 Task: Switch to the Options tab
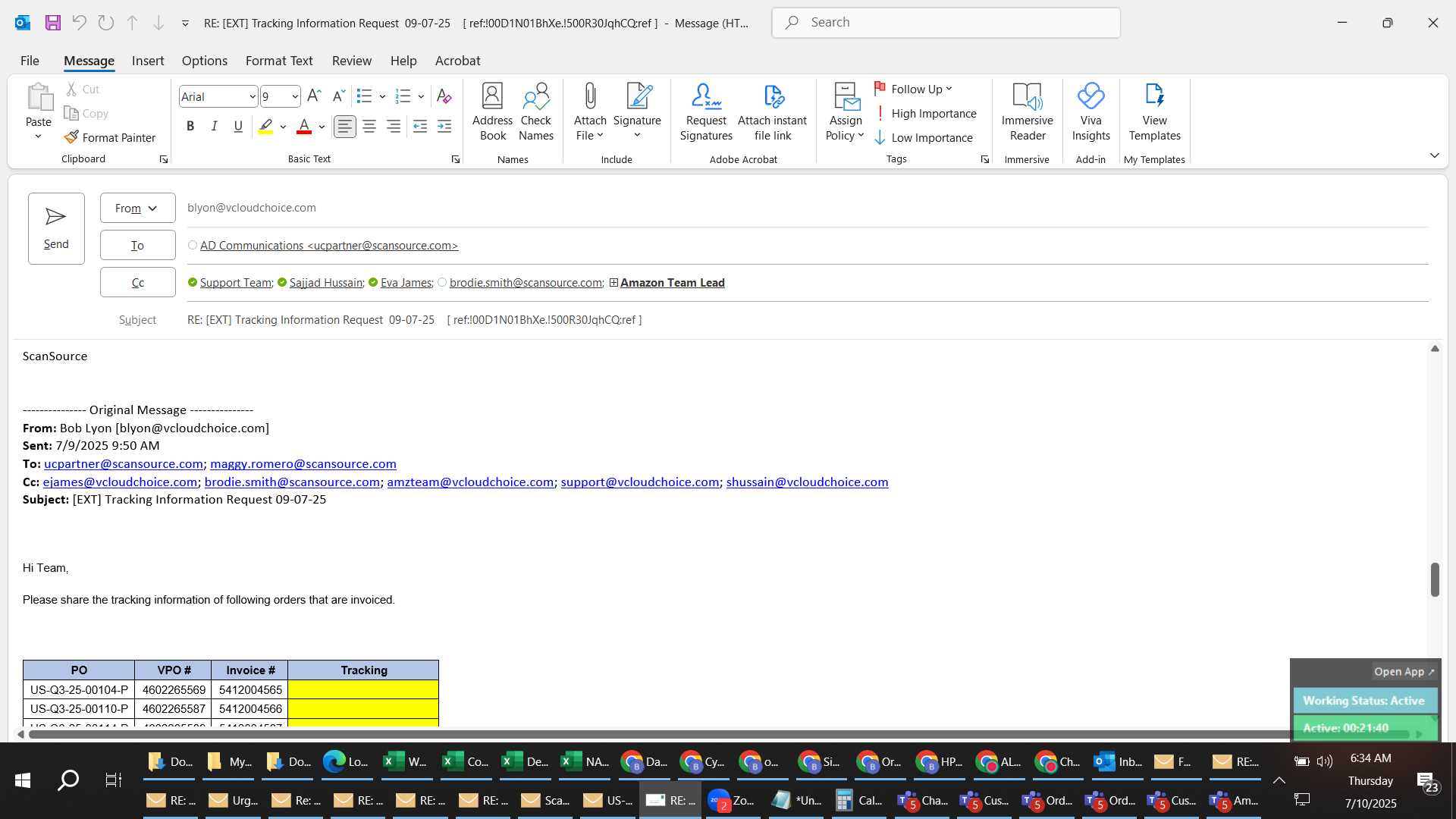[x=204, y=61]
